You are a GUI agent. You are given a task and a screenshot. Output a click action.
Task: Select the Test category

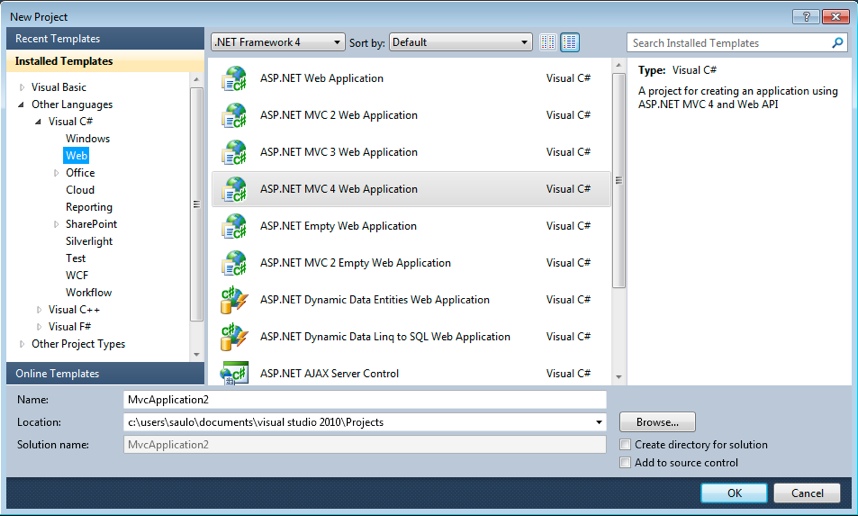(76, 258)
